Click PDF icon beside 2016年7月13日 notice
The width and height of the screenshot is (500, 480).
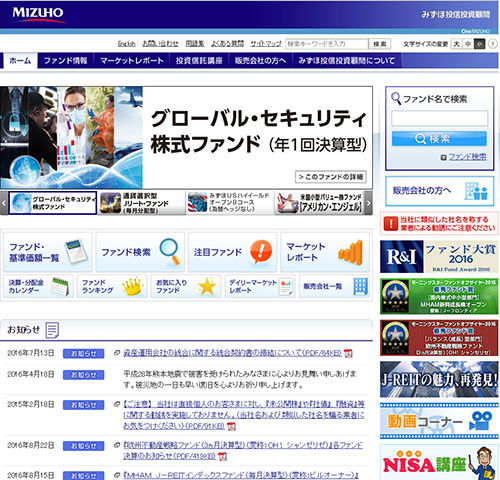[348, 353]
